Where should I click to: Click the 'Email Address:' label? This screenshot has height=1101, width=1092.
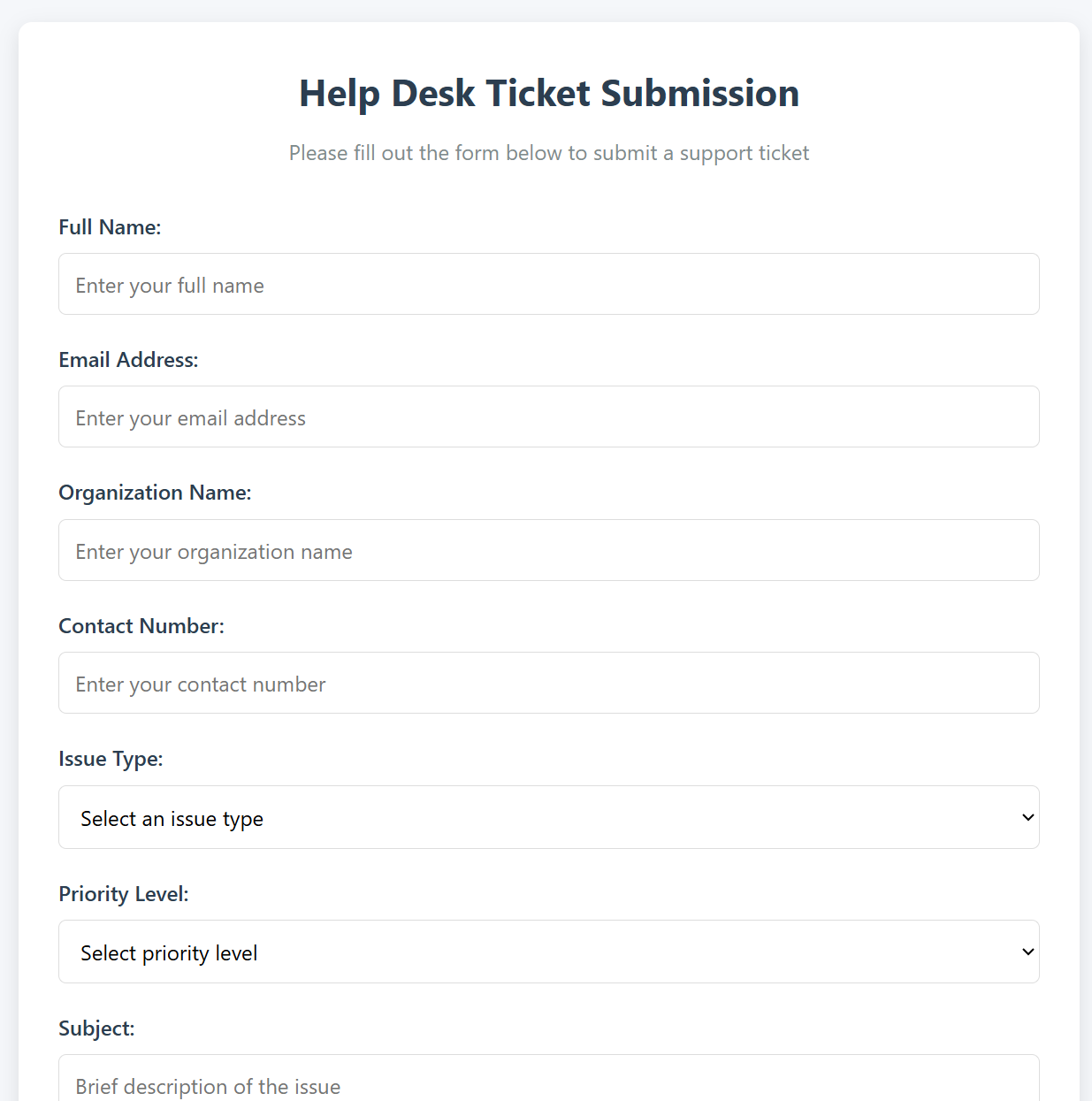click(x=128, y=360)
